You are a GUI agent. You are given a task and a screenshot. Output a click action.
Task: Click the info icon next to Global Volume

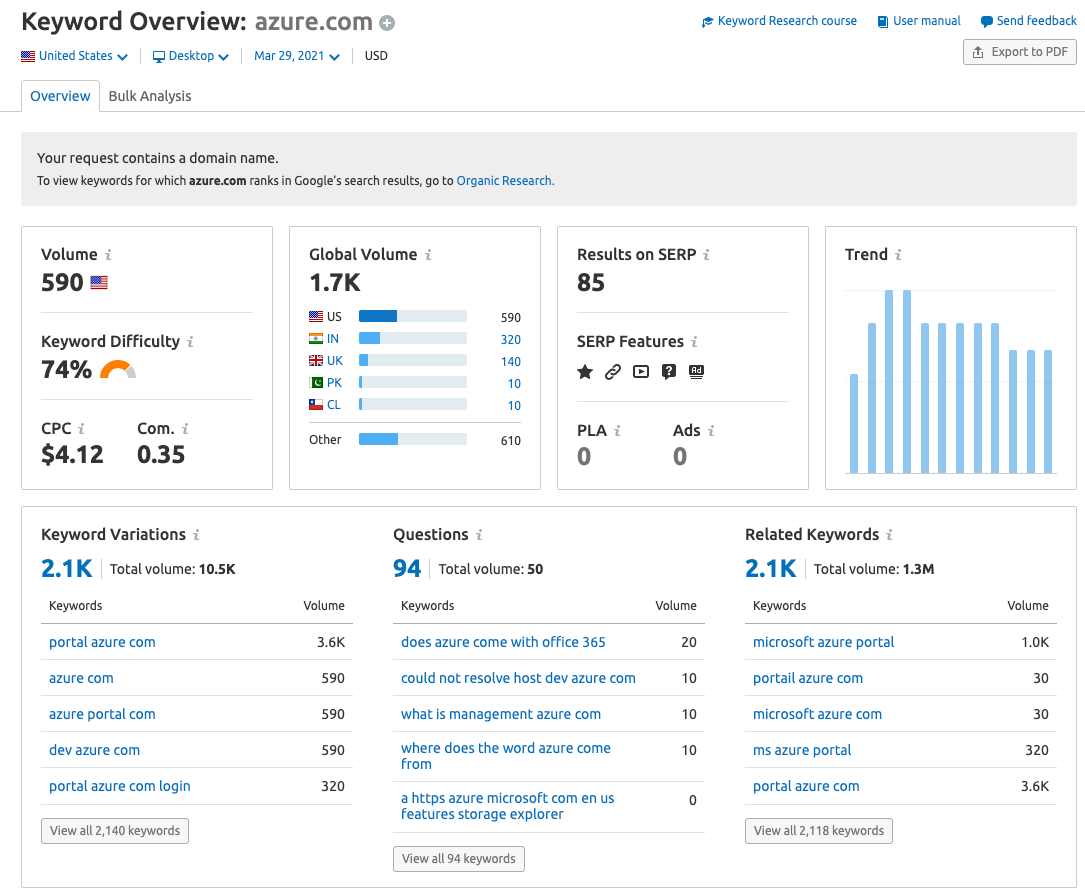[428, 255]
